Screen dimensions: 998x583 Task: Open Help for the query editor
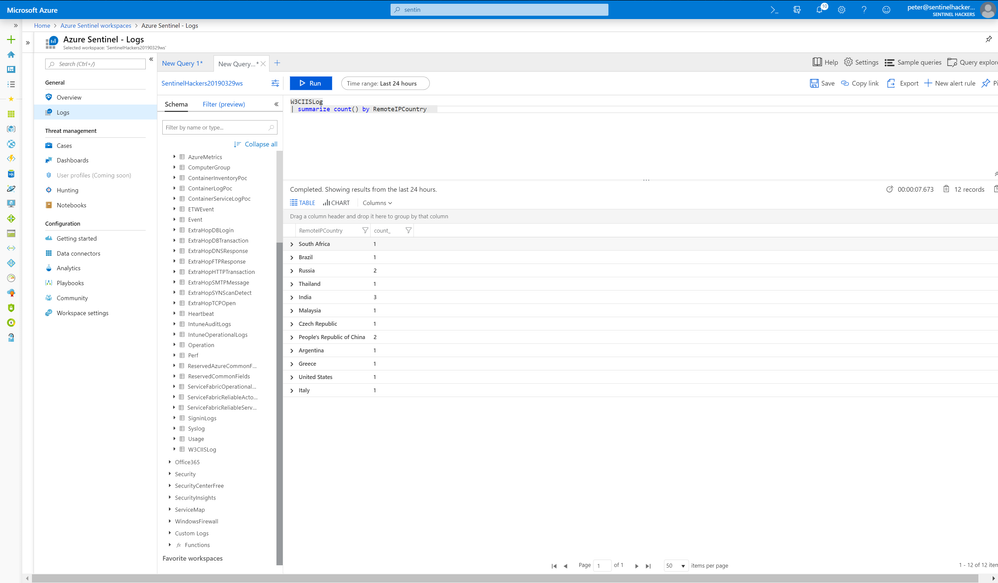825,62
